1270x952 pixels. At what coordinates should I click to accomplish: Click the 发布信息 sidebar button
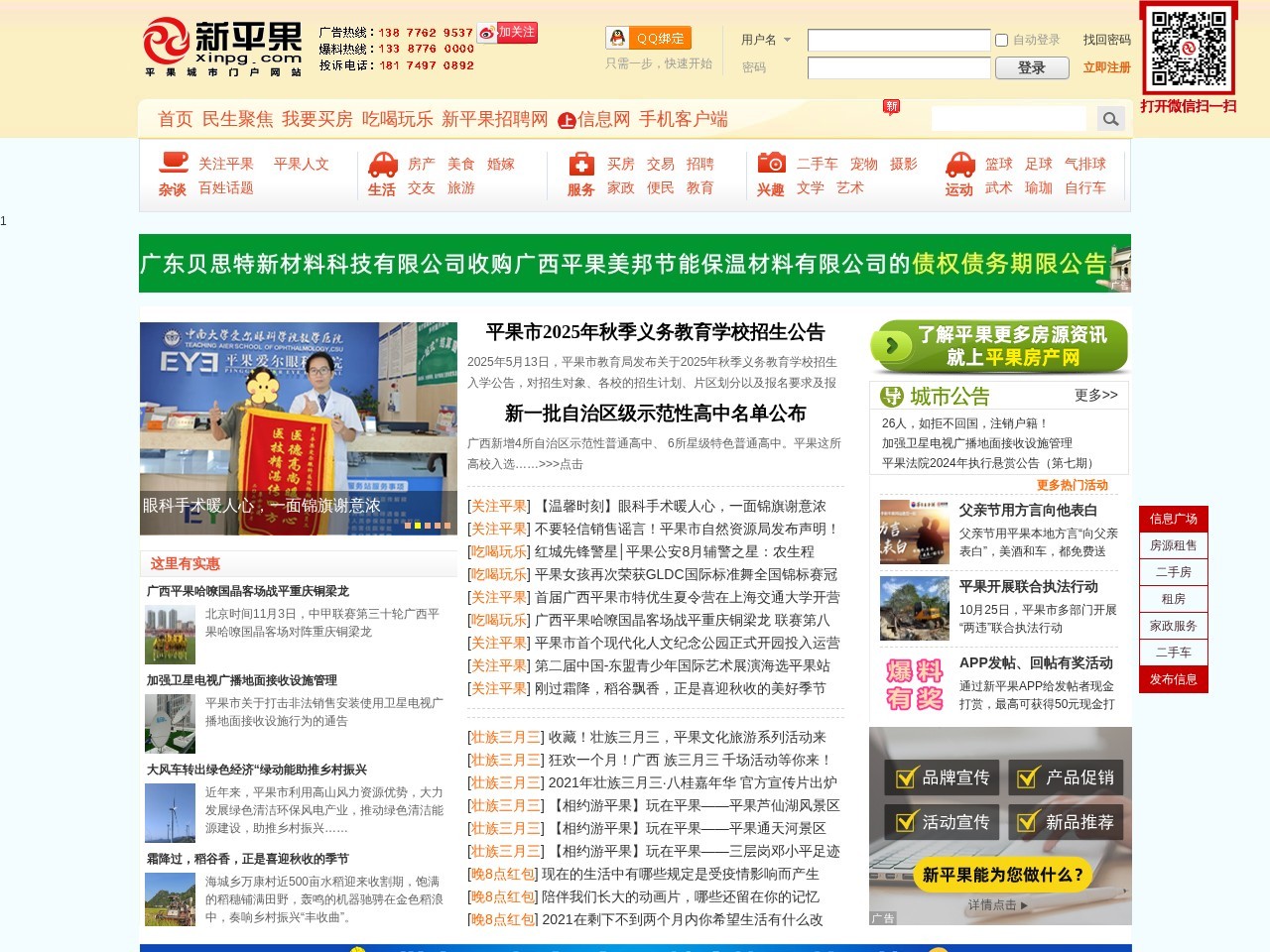(x=1174, y=679)
